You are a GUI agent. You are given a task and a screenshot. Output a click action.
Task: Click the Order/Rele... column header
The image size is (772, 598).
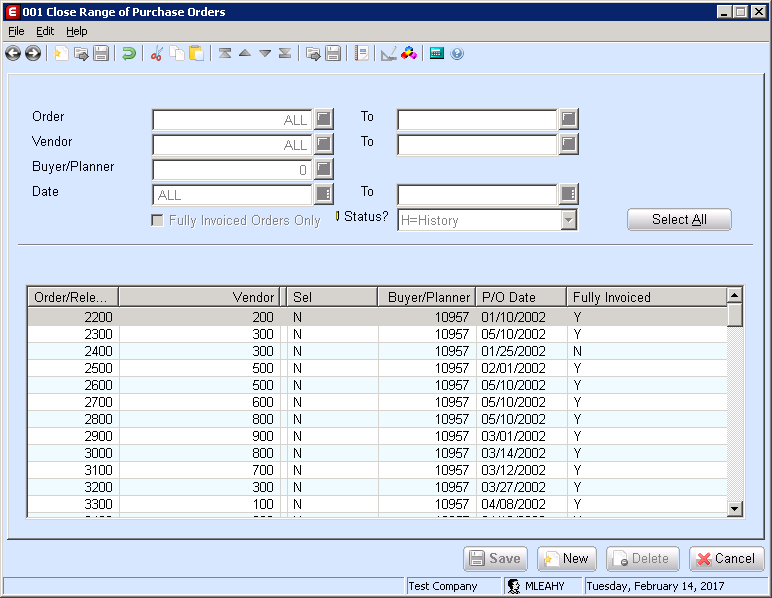point(73,297)
